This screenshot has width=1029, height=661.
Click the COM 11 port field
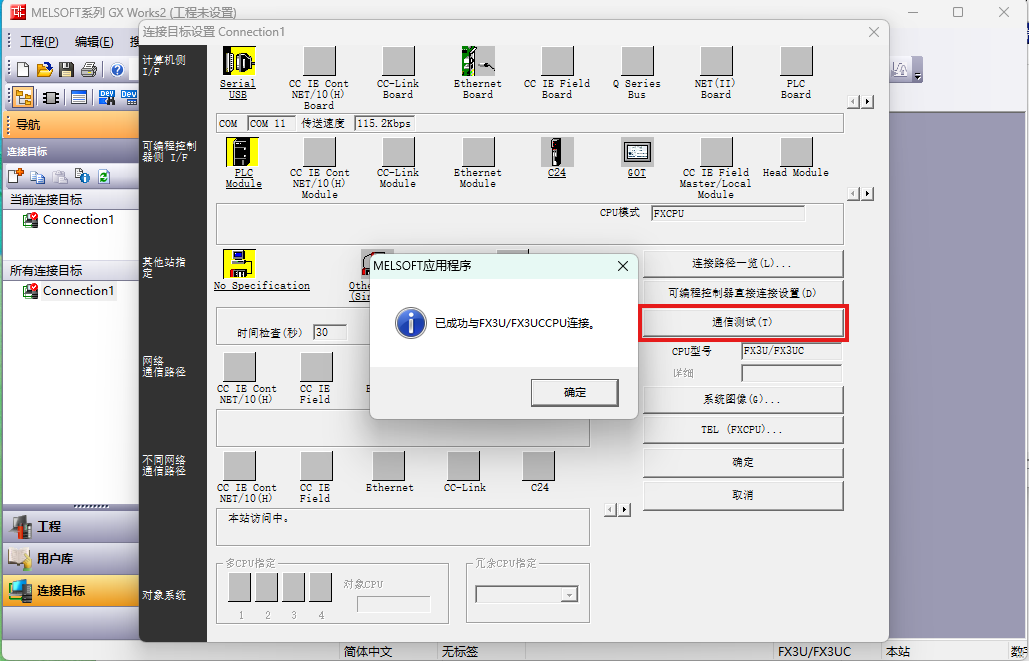point(271,123)
